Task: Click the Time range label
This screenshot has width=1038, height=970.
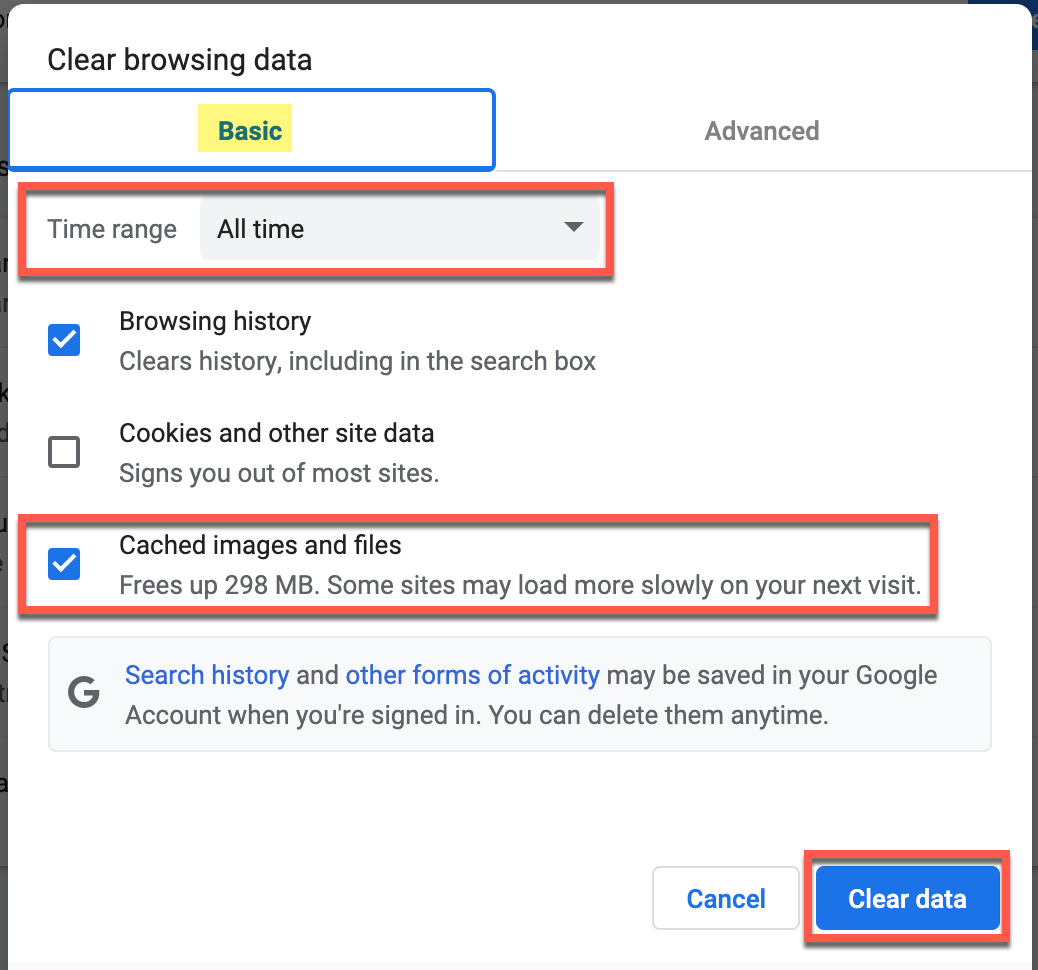Action: click(x=111, y=228)
